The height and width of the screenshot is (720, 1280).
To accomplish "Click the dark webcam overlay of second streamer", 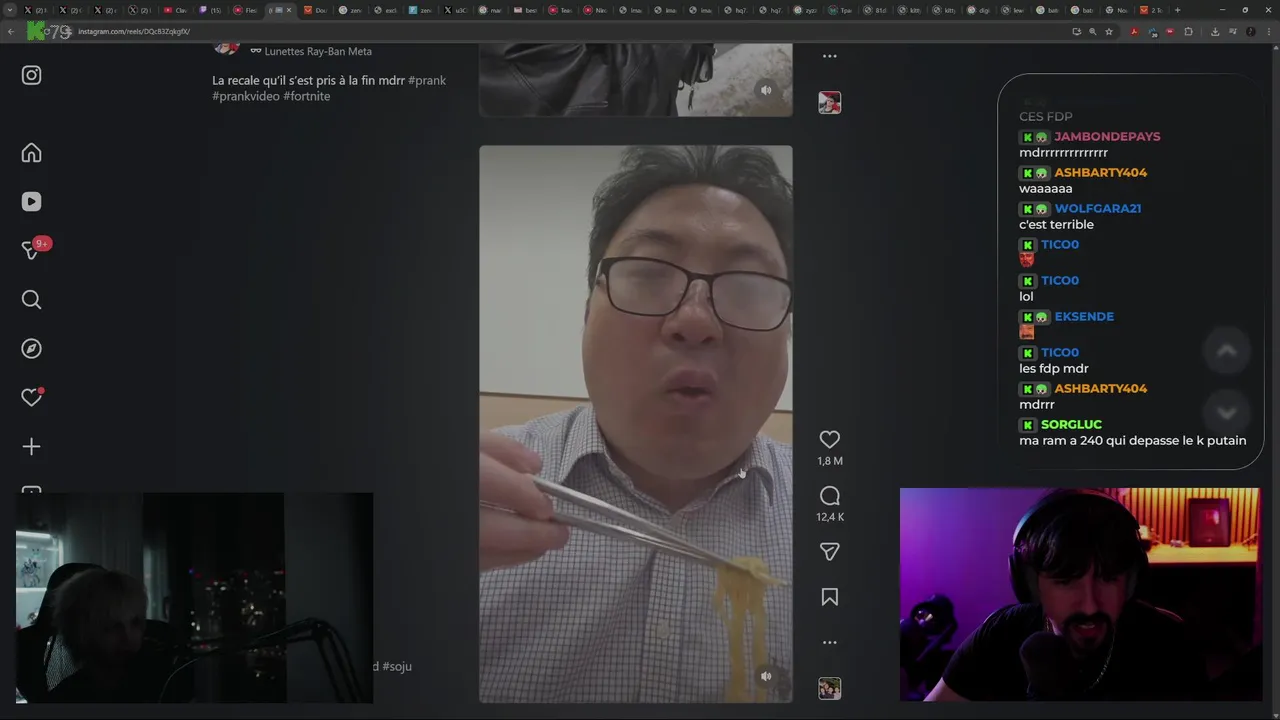I will (x=195, y=598).
